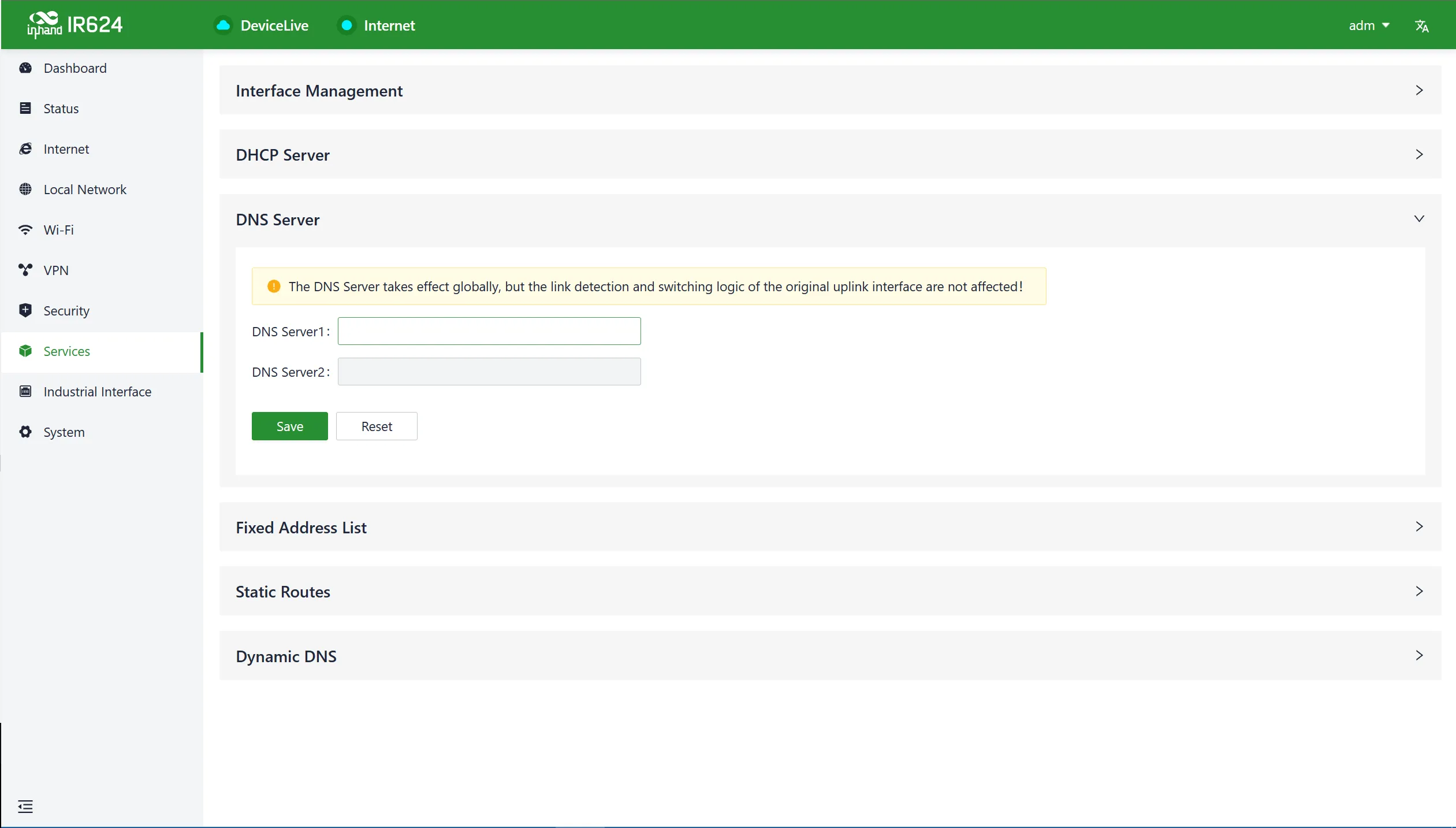Click the Internet browser icon in sidebar
1456x828 pixels.
point(25,149)
